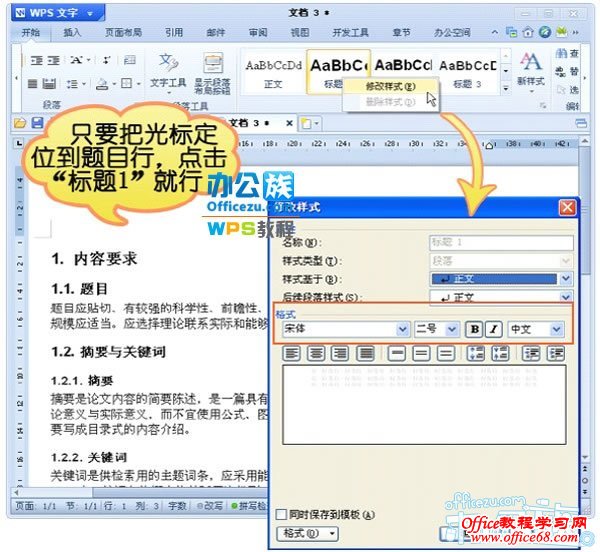
Task: Toggle the 改写 overwrite mode in the status bar
Action: coord(210,506)
